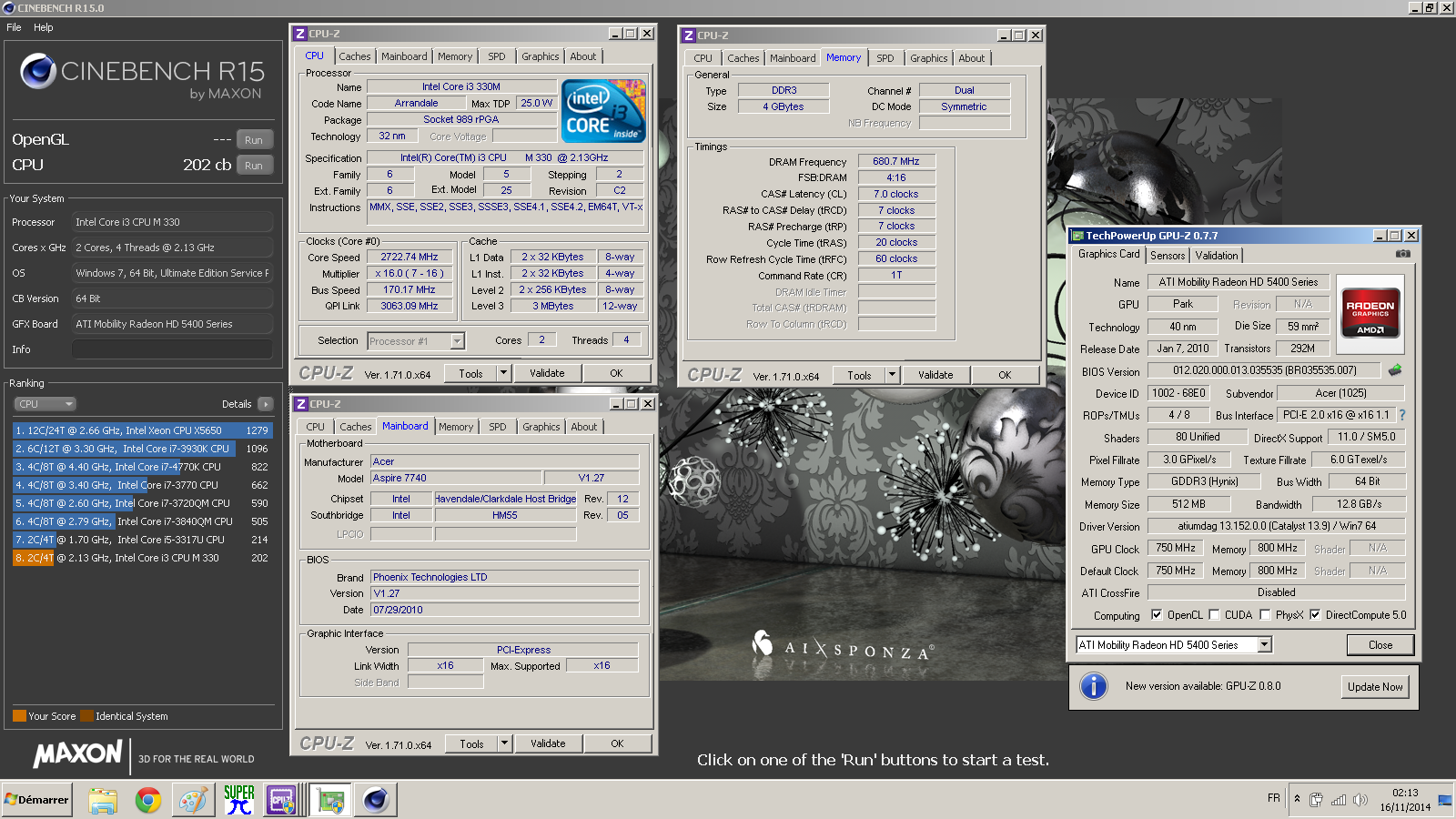Show hidden tray icons arrow
This screenshot has width=1456, height=819.
pos(1298,799)
